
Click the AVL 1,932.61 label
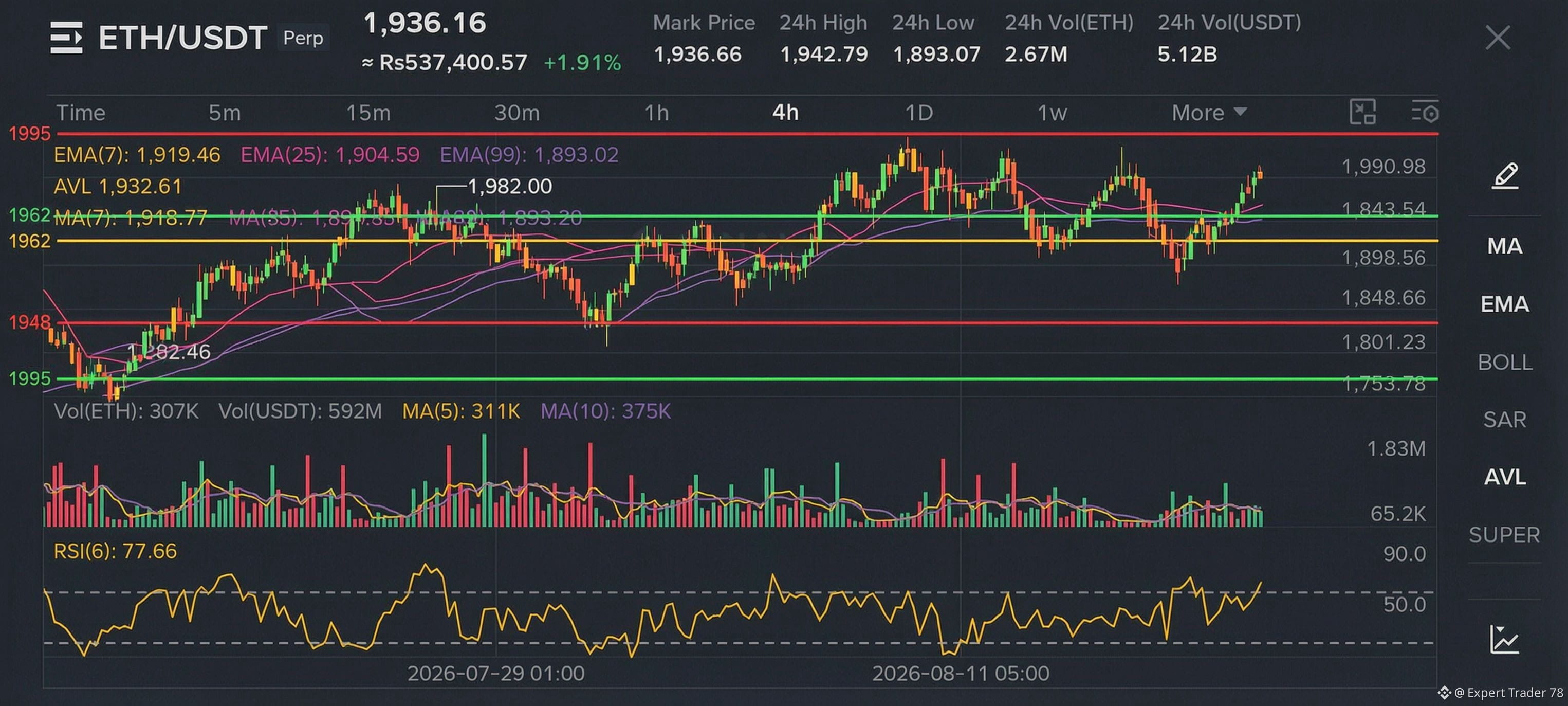click(118, 187)
